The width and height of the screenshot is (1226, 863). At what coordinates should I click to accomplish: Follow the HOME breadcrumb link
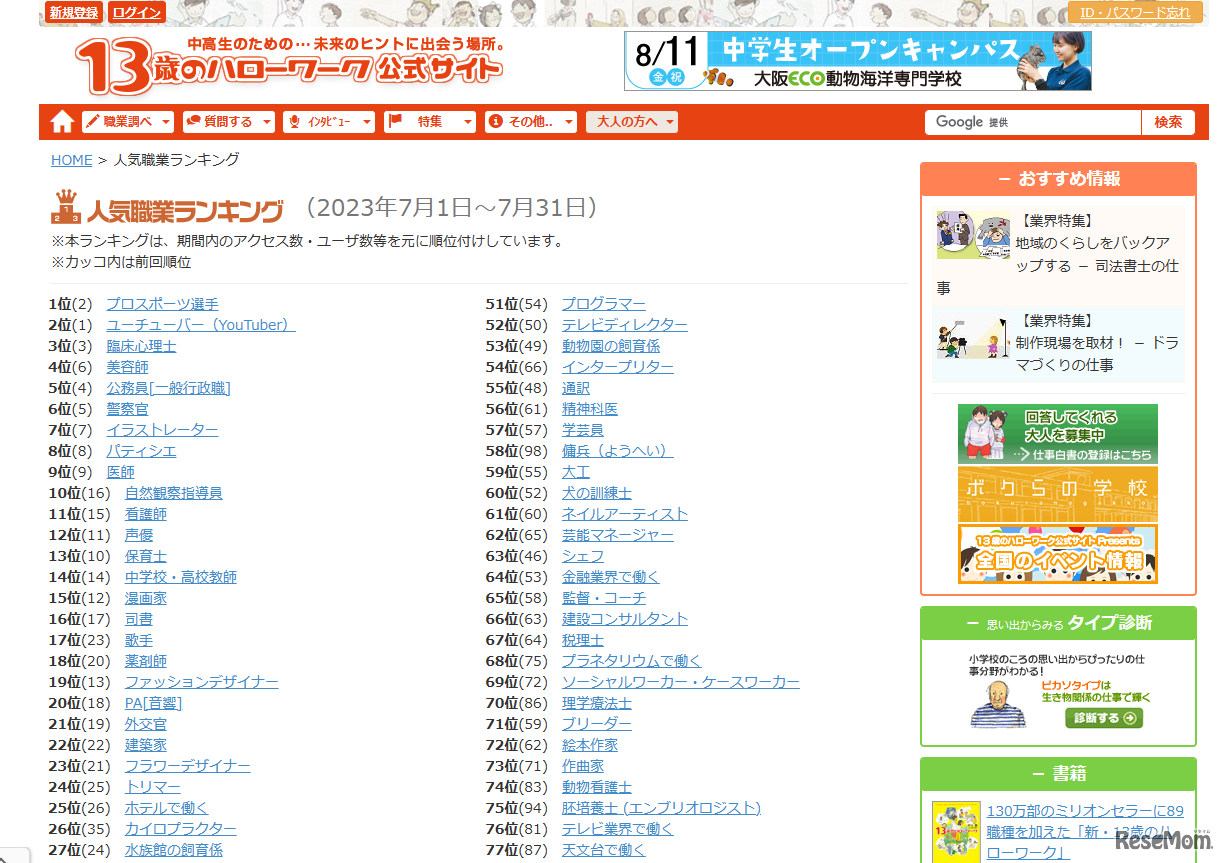[x=72, y=160]
